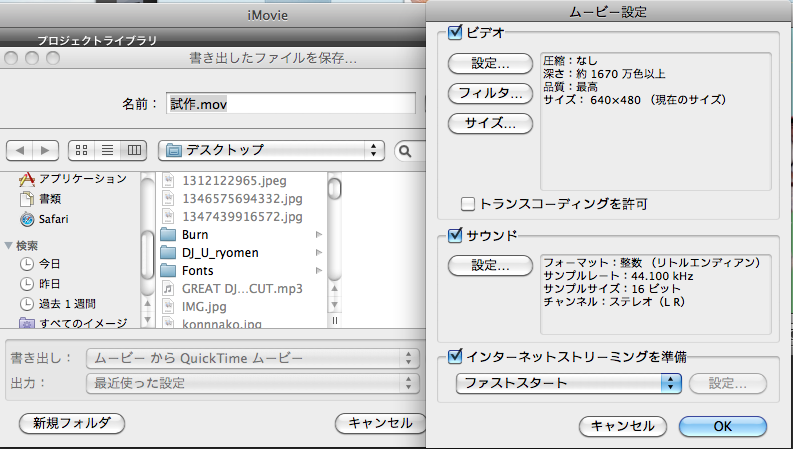Select 今日 search in the sidebar
793x449 pixels.
coord(50,264)
